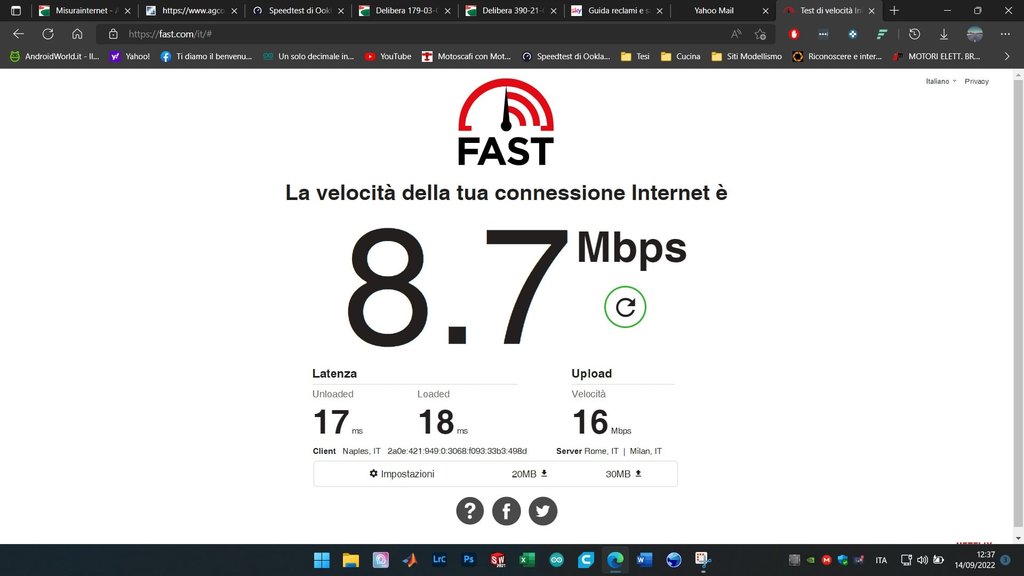Viewport: 1024px width, 576px height.
Task: Open browser settings and more menu
Action: [1005, 34]
